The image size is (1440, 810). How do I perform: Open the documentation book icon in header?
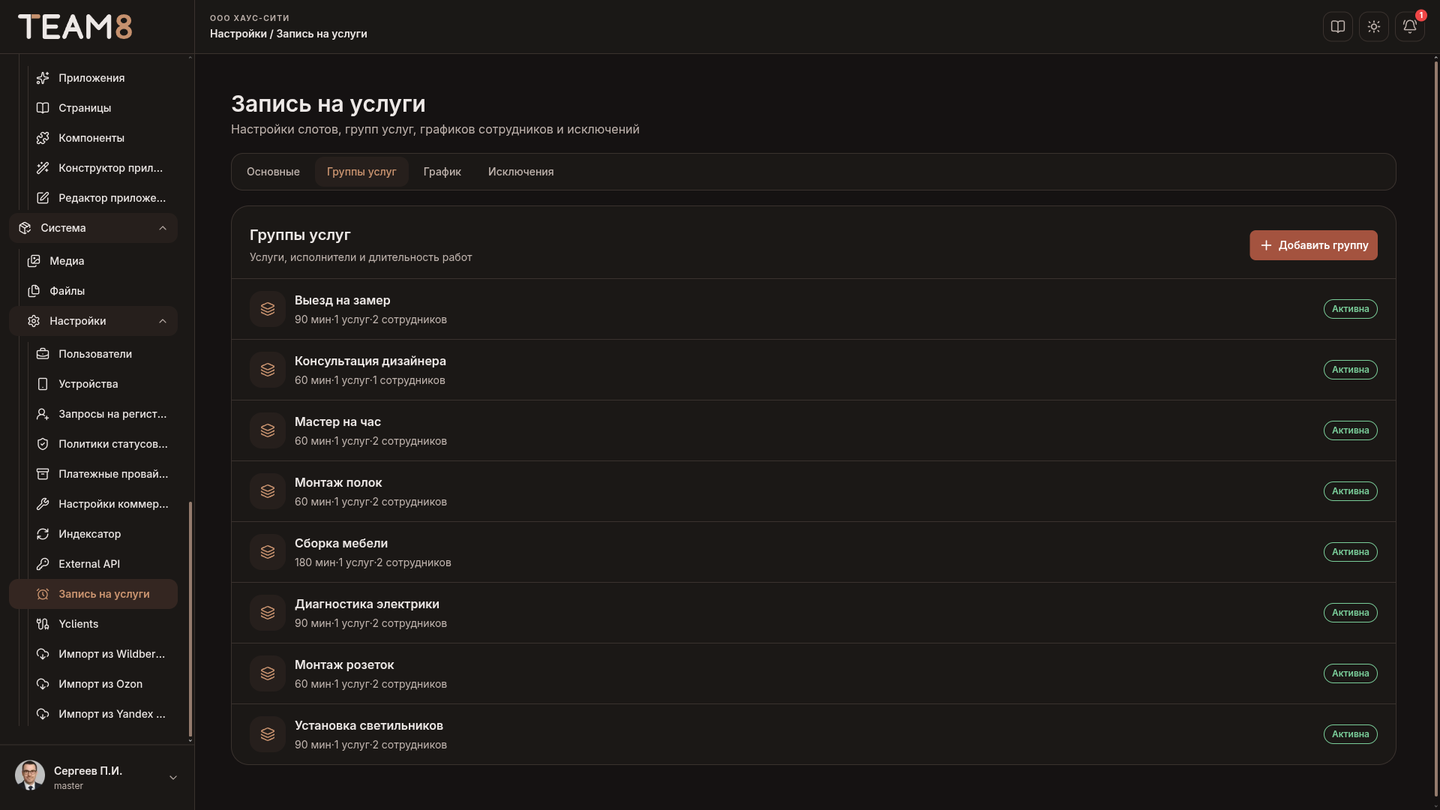(1338, 27)
